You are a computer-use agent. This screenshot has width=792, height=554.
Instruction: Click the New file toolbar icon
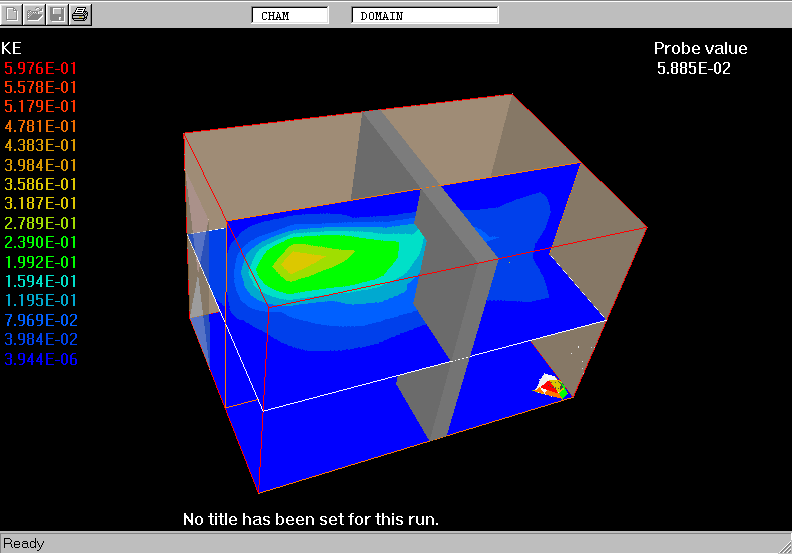click(x=12, y=14)
